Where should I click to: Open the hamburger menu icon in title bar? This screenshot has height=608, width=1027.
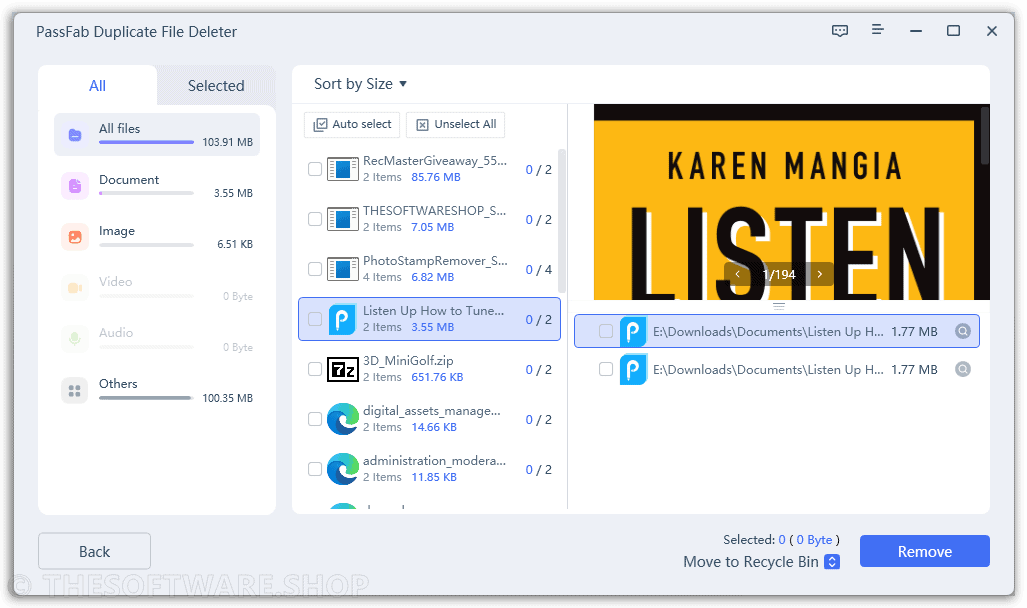pos(878,29)
